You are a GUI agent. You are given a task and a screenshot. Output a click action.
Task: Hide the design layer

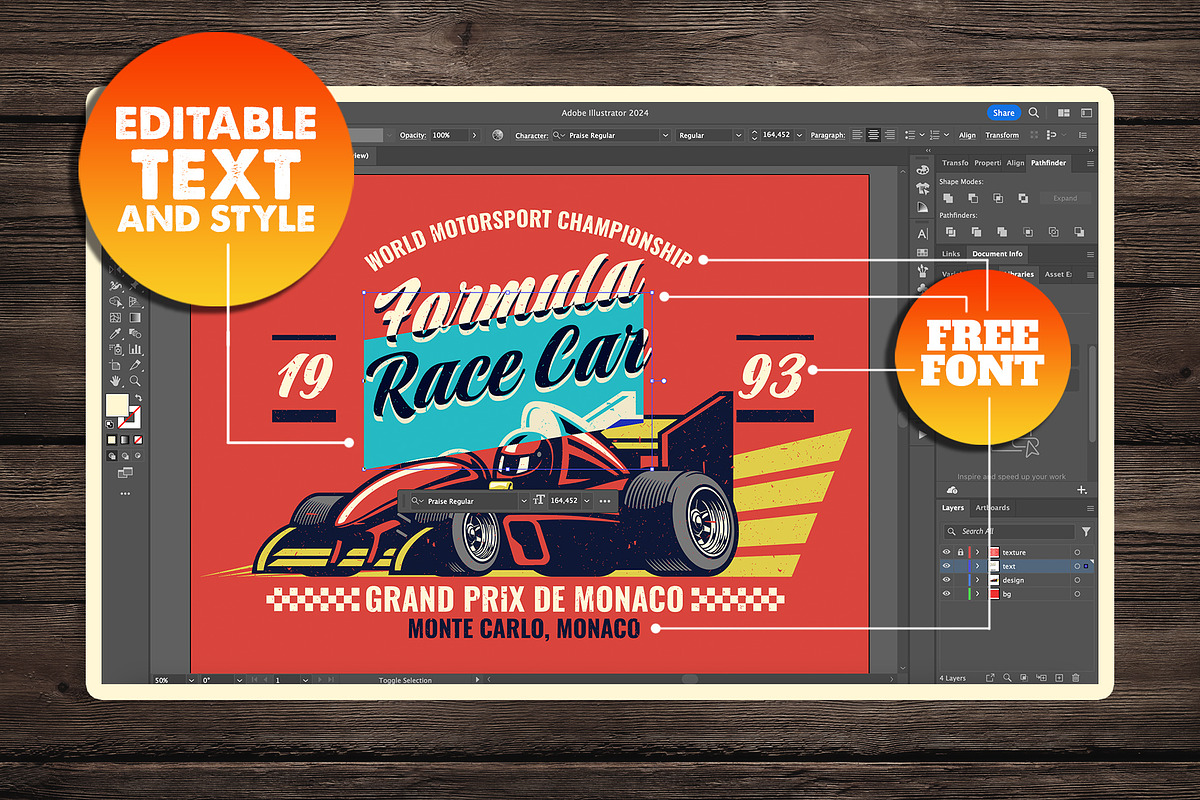point(946,580)
